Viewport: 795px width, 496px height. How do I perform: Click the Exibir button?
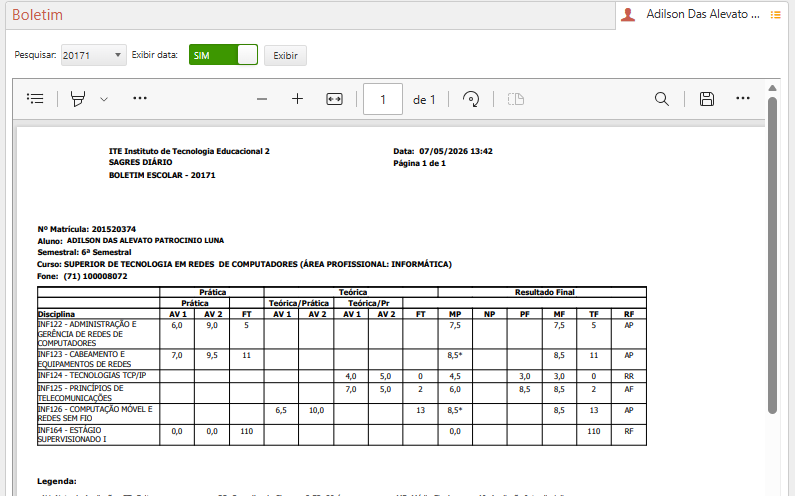tap(285, 55)
